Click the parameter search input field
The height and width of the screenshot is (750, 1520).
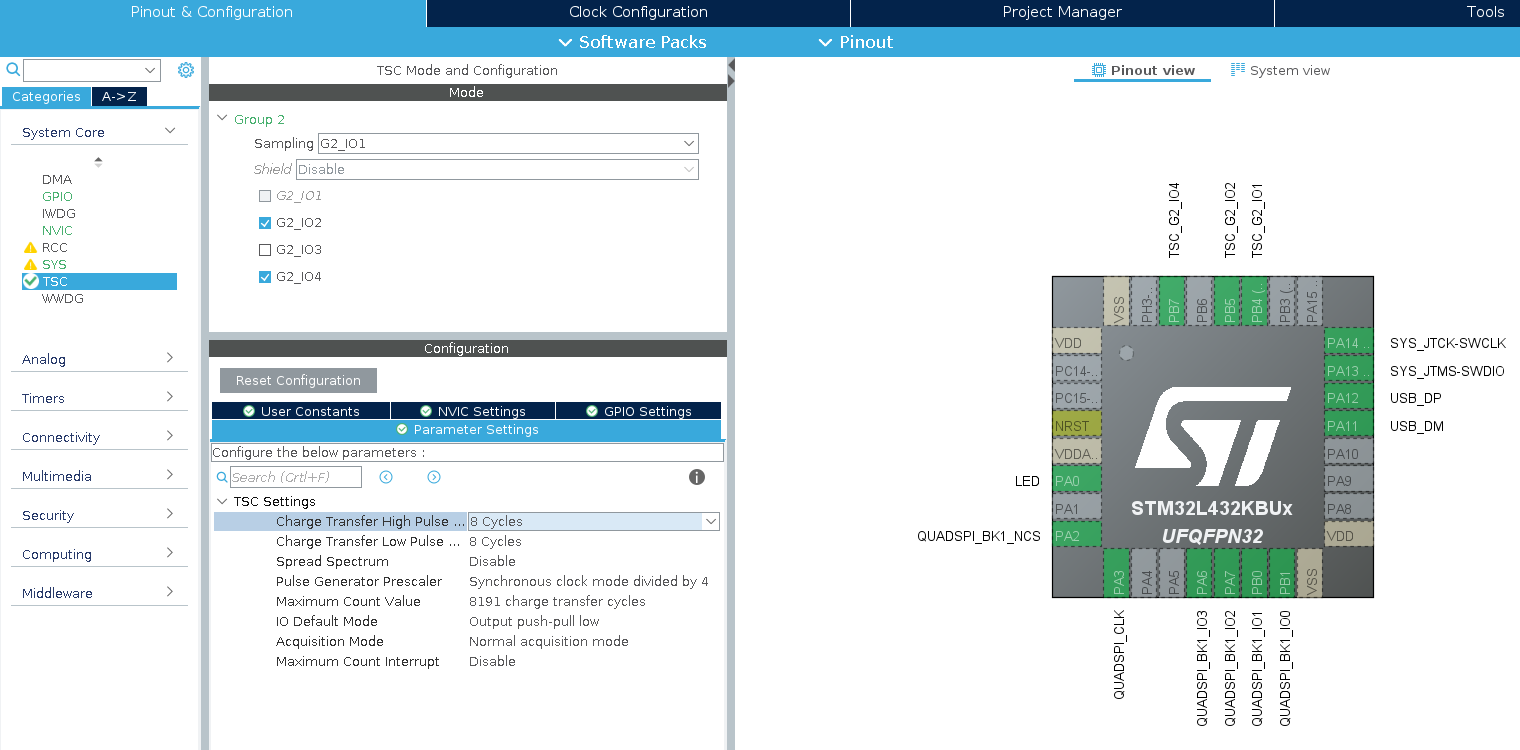pos(295,477)
